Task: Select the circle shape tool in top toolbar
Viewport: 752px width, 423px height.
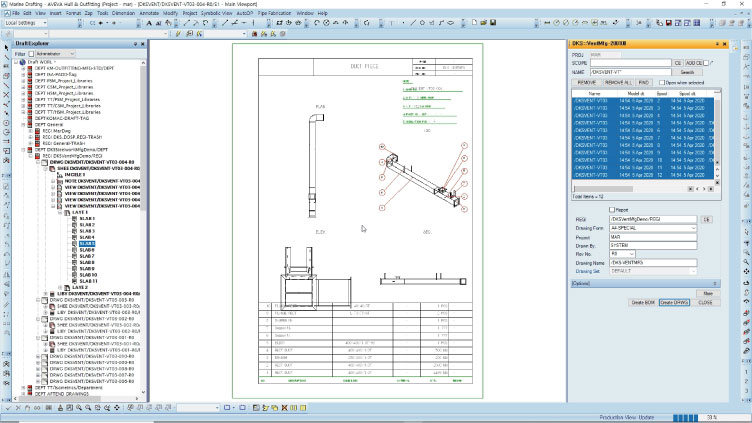Action: [x=422, y=23]
